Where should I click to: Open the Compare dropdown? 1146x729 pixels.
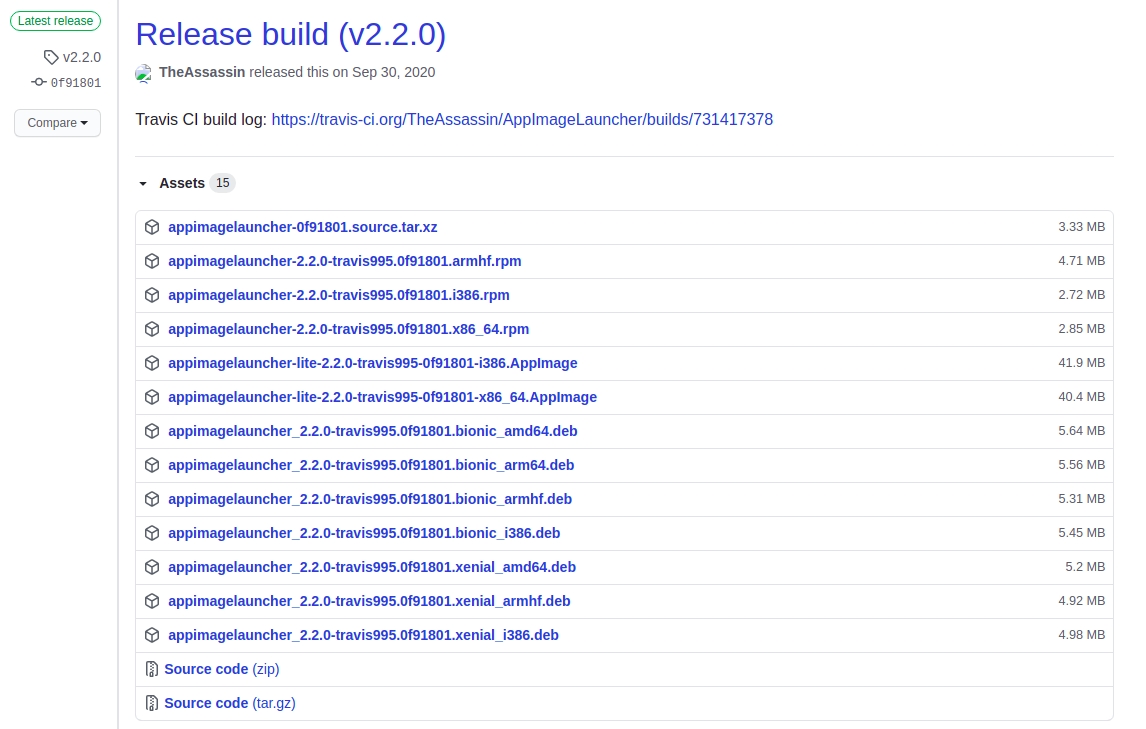[57, 123]
